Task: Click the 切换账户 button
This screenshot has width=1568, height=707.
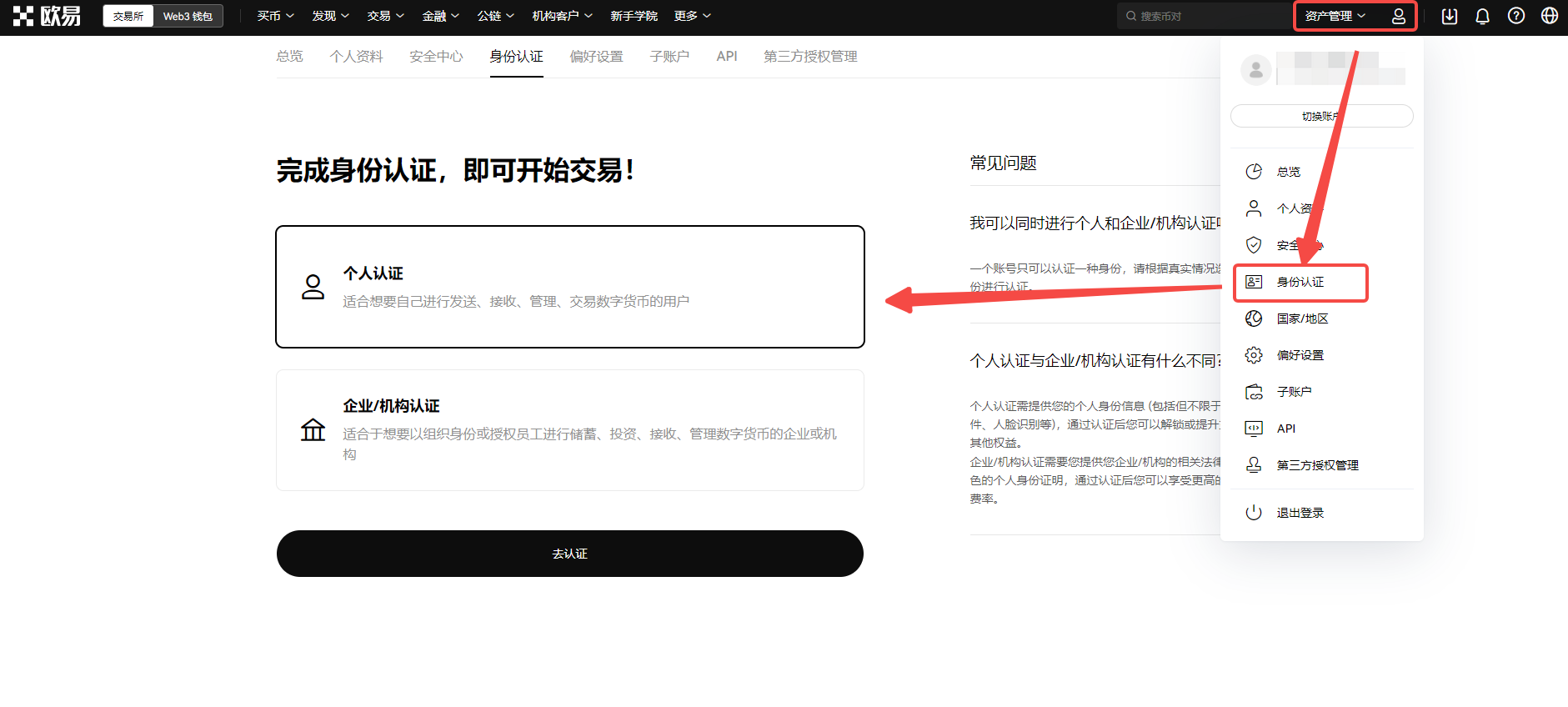Action: tap(1322, 116)
